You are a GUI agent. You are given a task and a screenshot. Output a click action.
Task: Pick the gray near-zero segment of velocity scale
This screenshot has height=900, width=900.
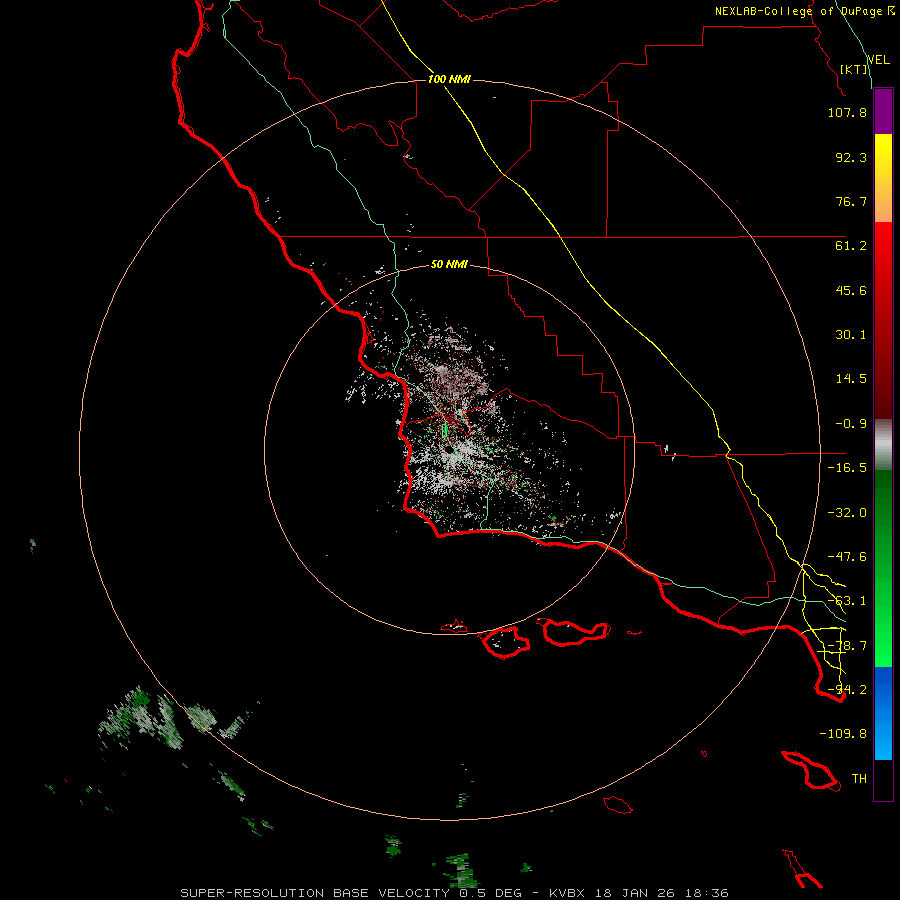point(883,445)
